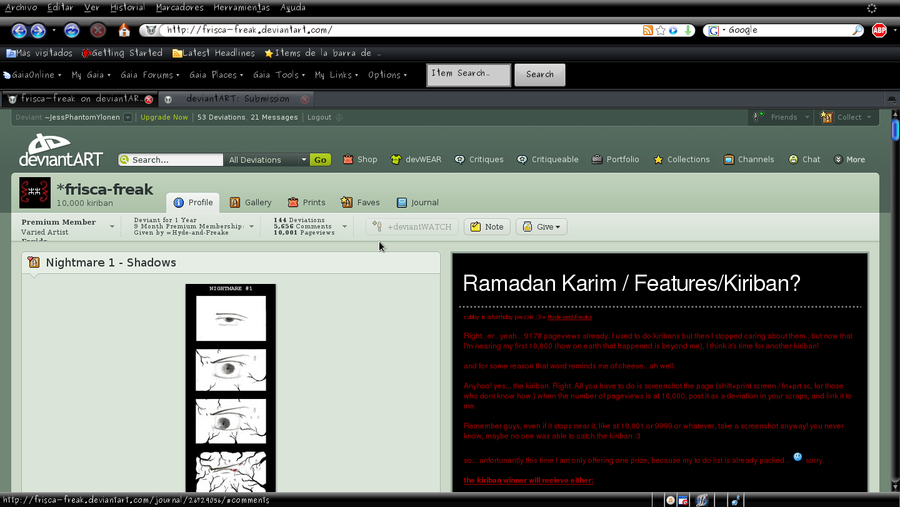Click the Gaia Item Search field
Screen dimensions: 900x507
coord(468,75)
